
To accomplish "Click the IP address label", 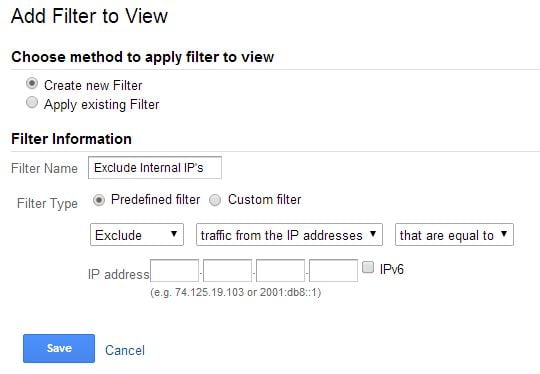I will tap(119, 274).
